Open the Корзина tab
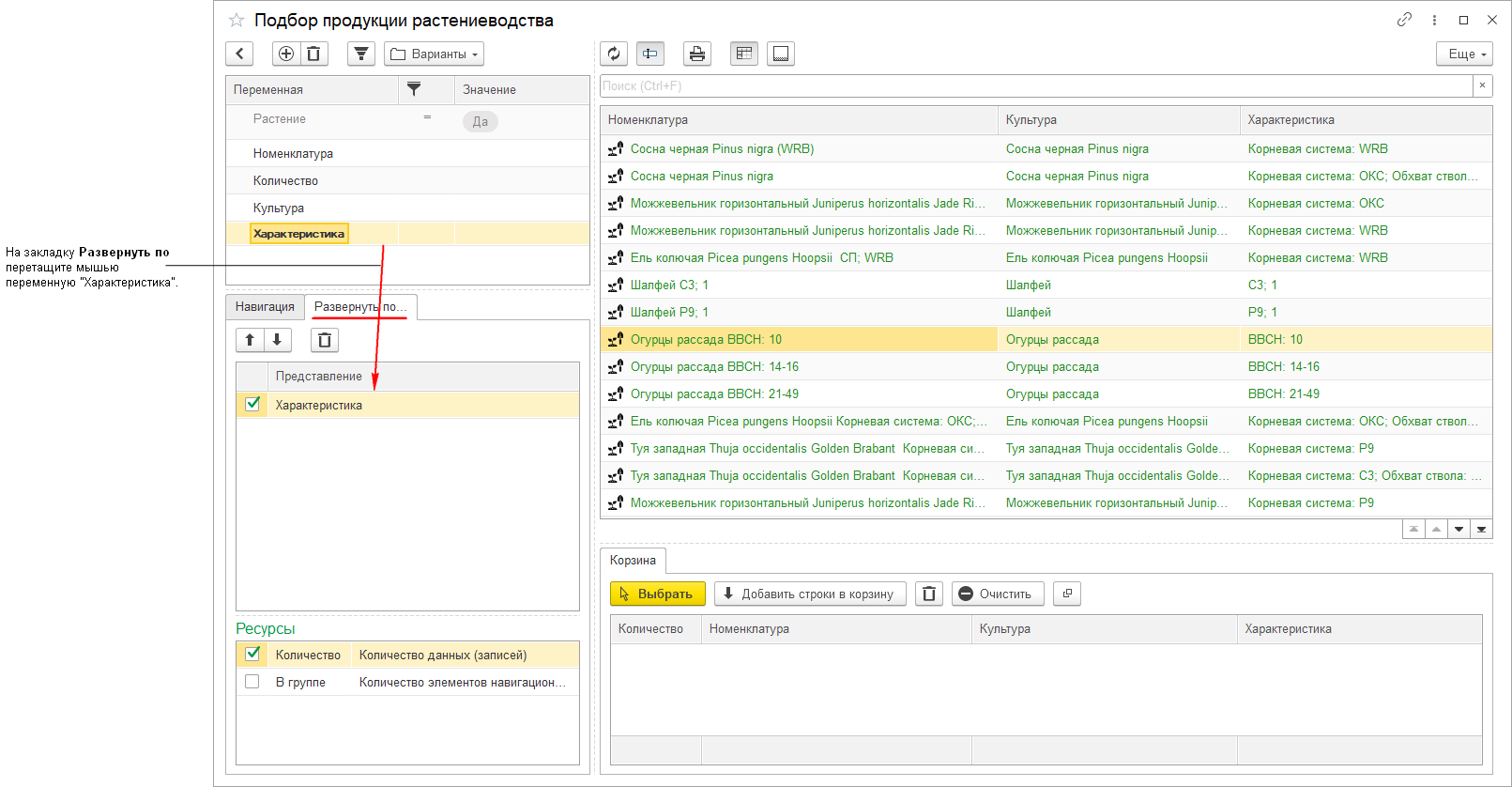 point(633,561)
